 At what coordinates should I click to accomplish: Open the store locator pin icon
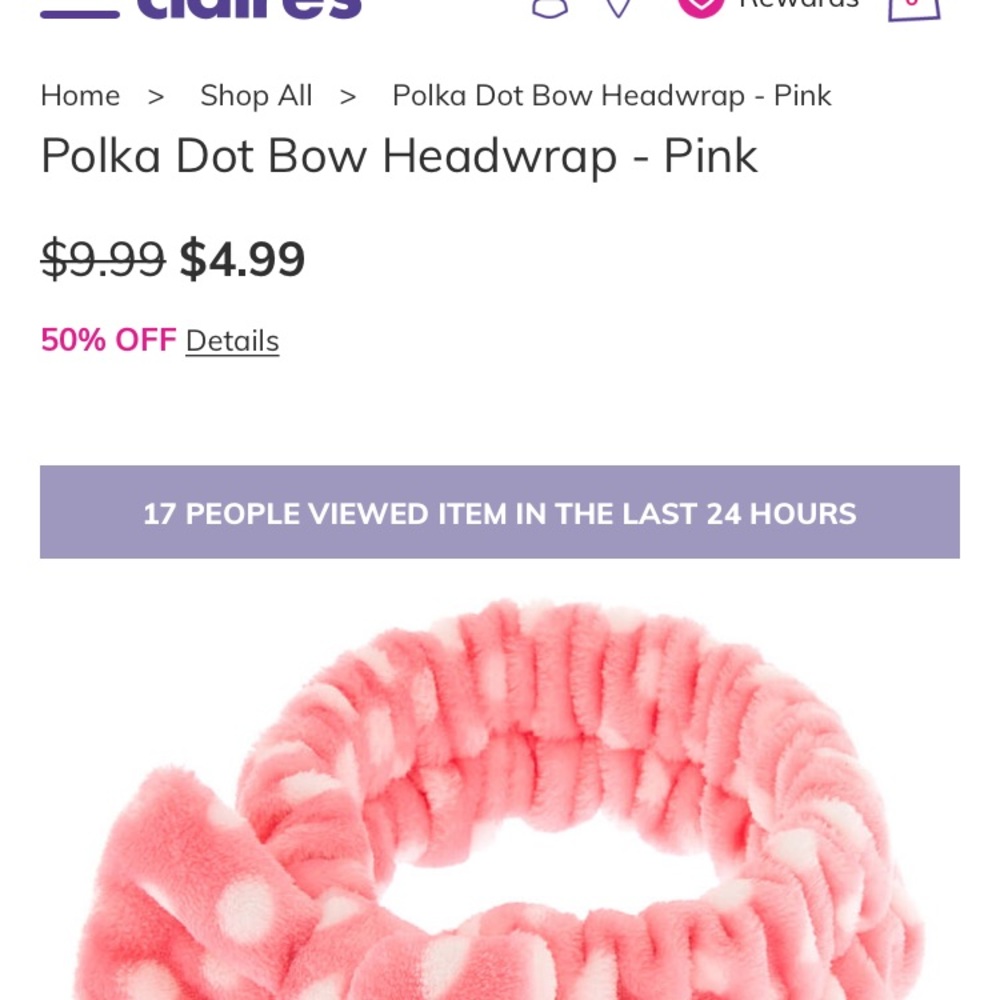(618, 8)
